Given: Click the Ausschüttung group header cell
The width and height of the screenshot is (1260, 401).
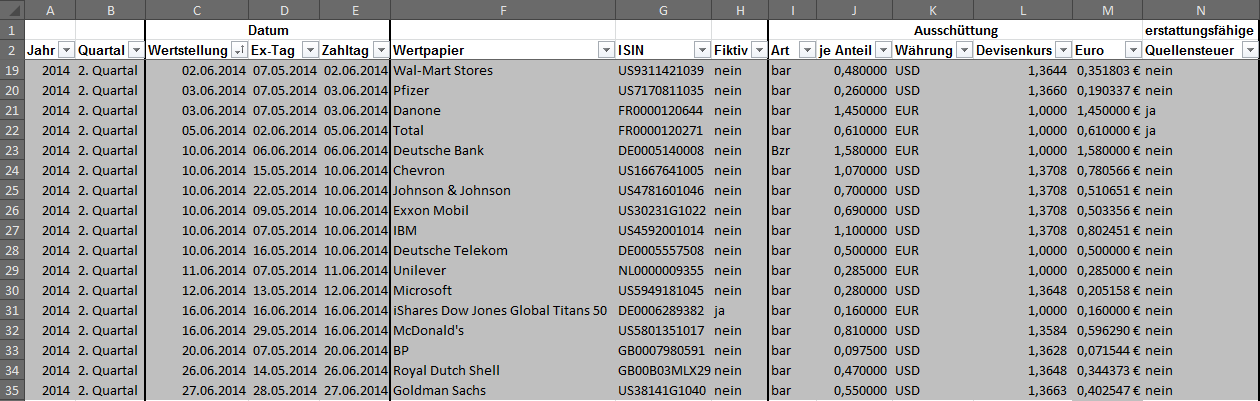Looking at the screenshot, I should pos(955,30).
